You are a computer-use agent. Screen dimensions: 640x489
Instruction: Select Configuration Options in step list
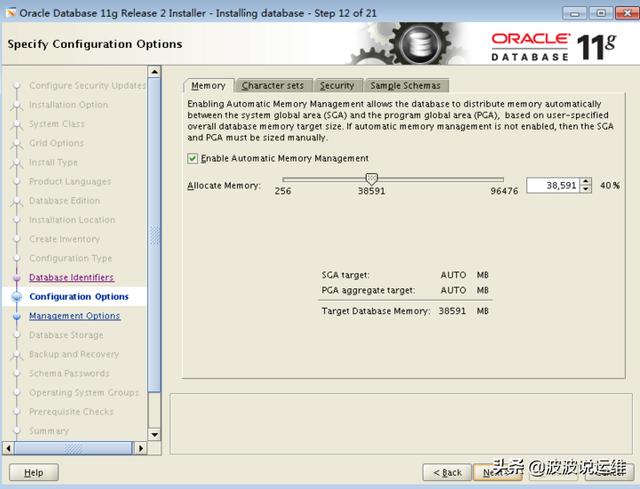coord(79,297)
